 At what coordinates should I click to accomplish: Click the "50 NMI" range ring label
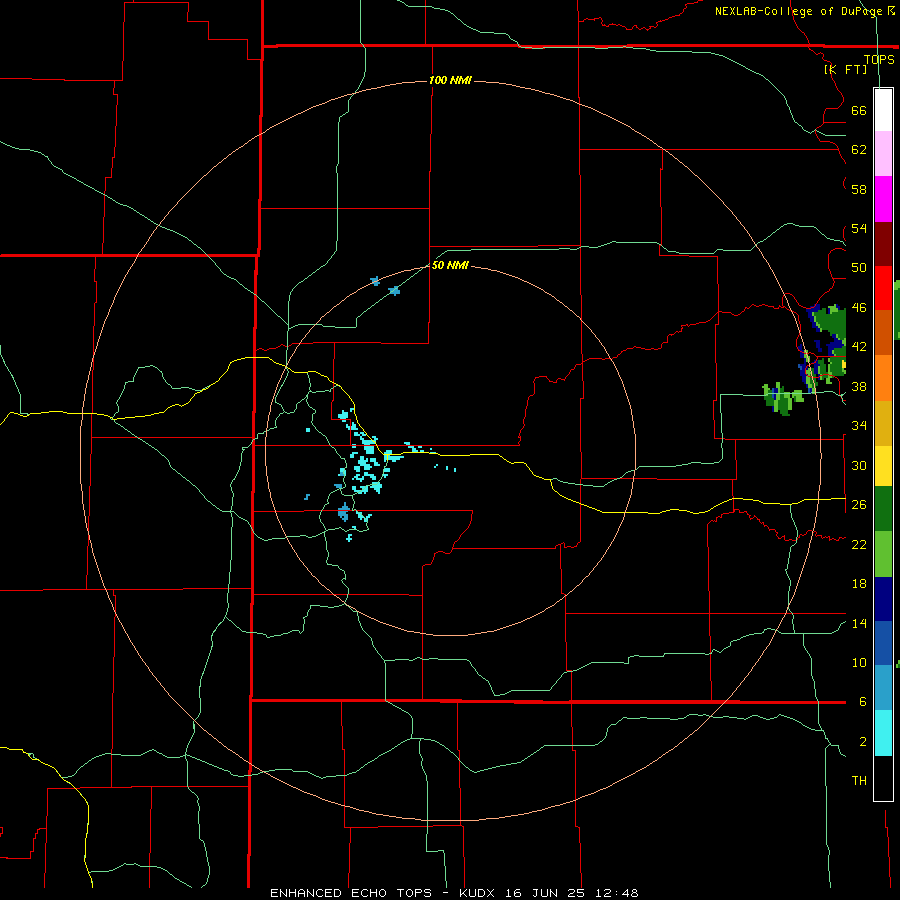pos(450,265)
